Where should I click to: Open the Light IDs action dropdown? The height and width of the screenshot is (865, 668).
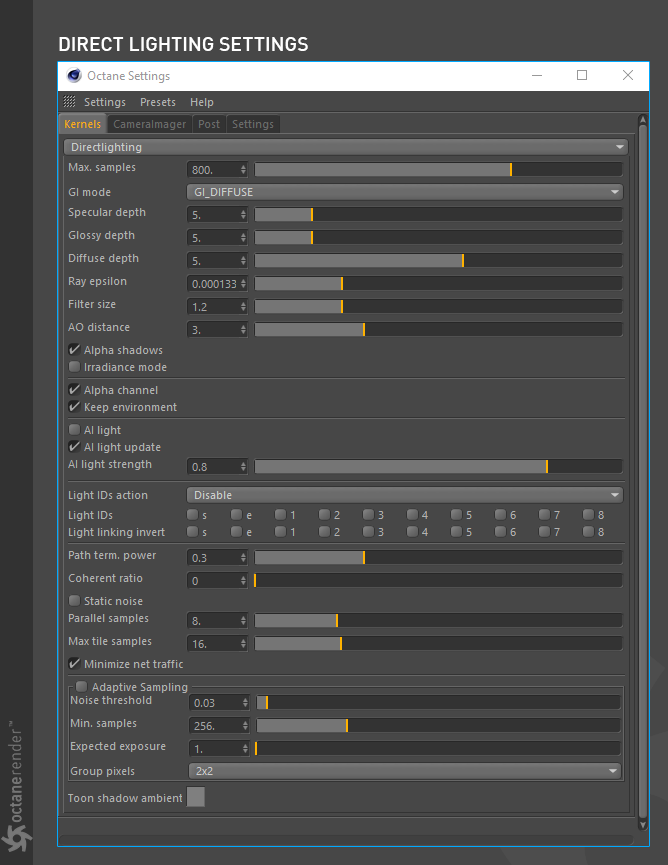(405, 495)
